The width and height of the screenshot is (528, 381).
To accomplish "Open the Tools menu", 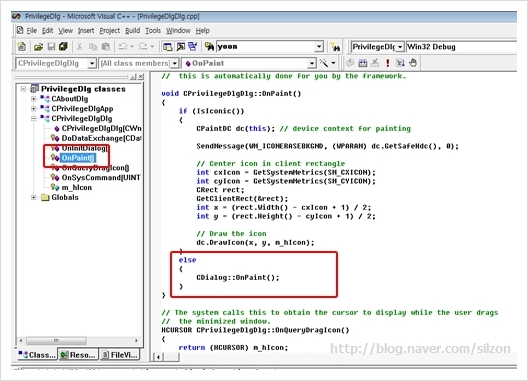I will pyautogui.click(x=153, y=31).
